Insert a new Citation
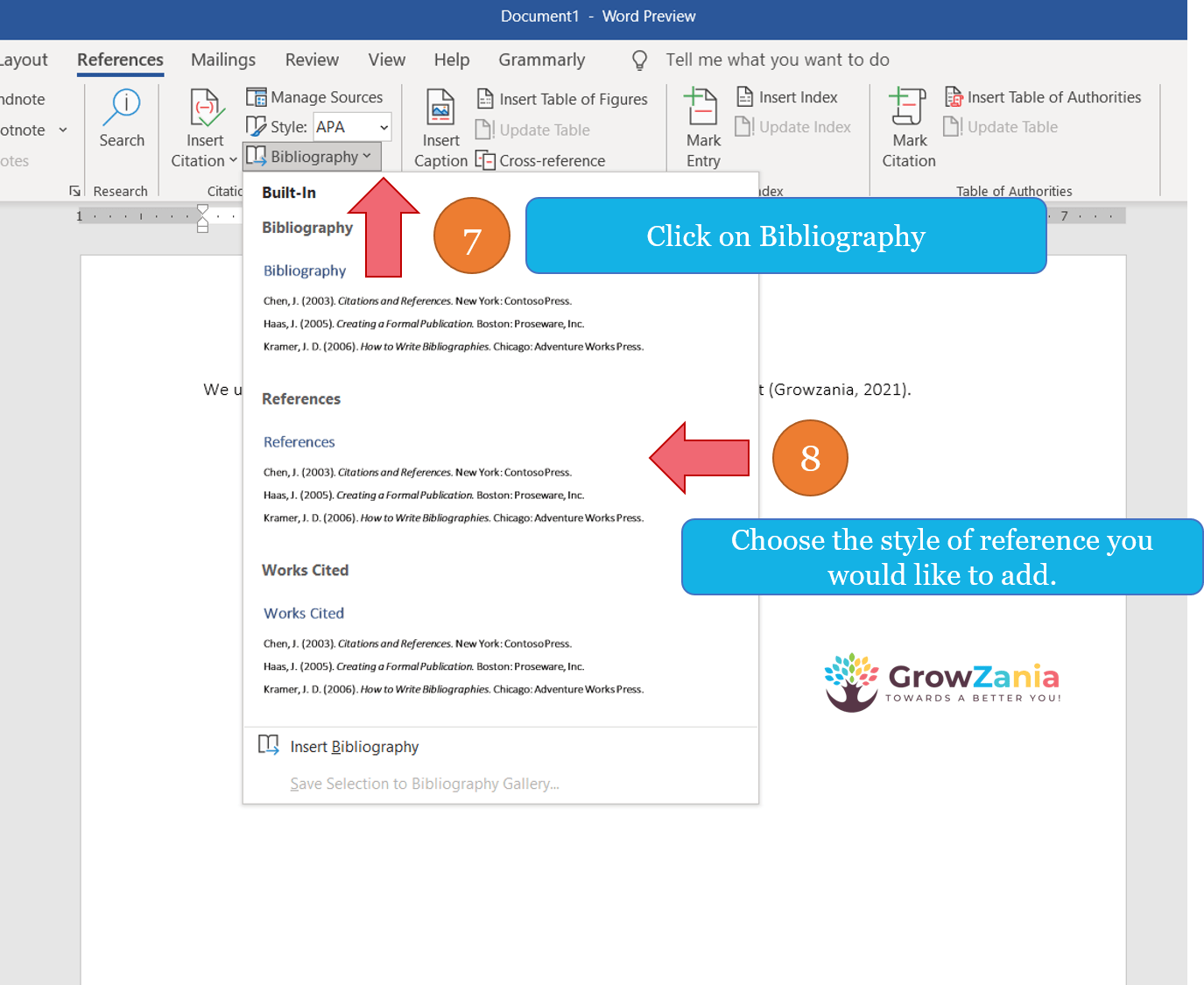The width and height of the screenshot is (1204, 985). [x=203, y=127]
